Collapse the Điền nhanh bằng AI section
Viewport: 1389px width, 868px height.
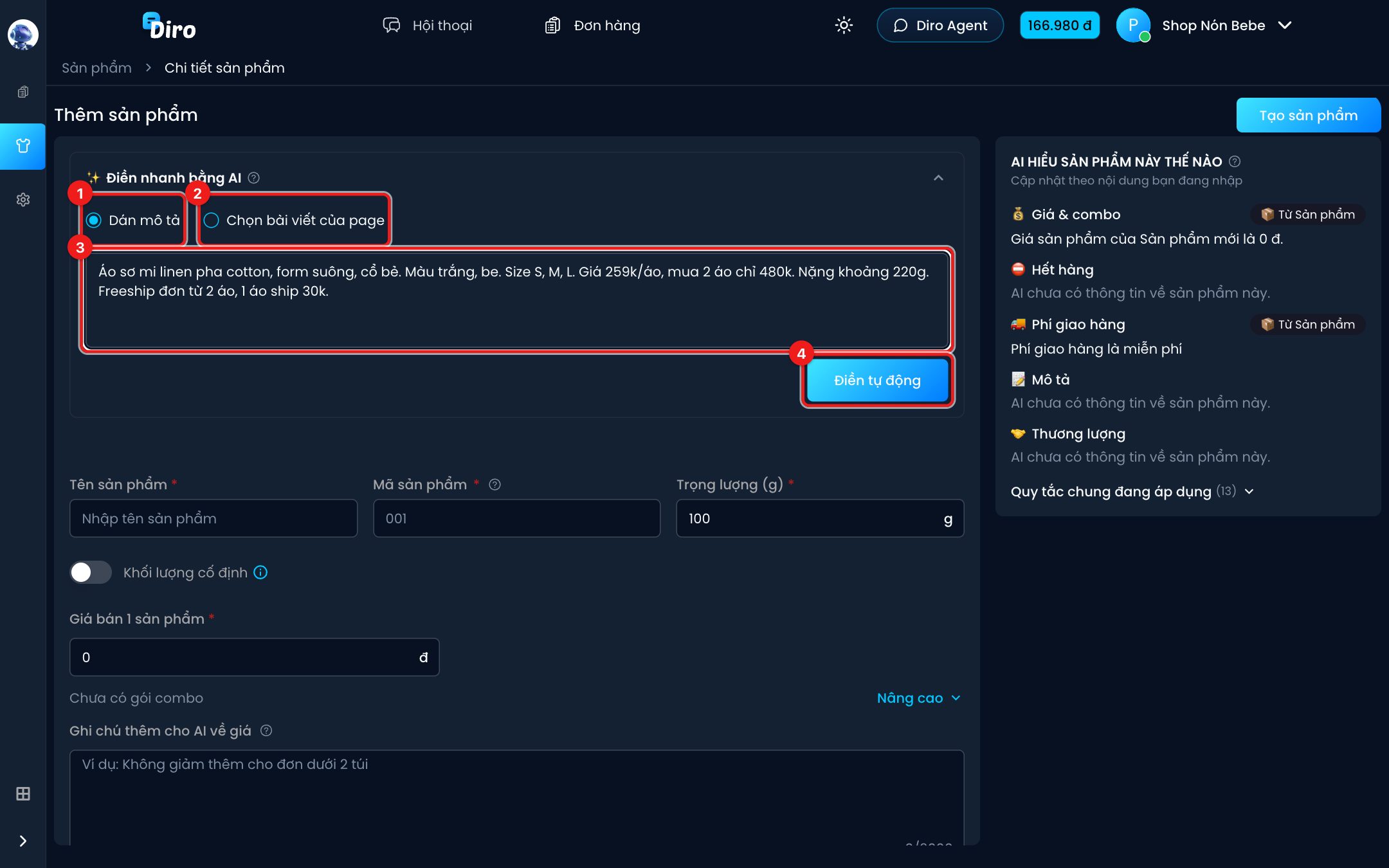point(938,178)
